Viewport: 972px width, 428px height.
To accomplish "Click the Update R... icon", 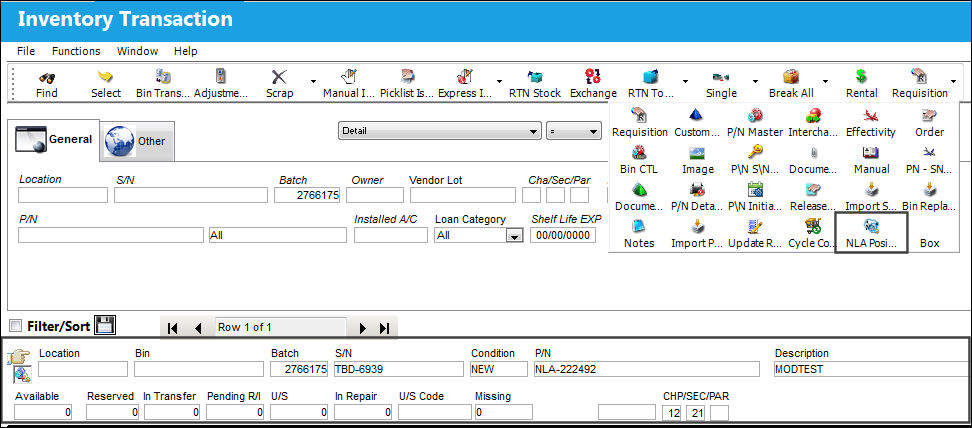I will (x=755, y=227).
